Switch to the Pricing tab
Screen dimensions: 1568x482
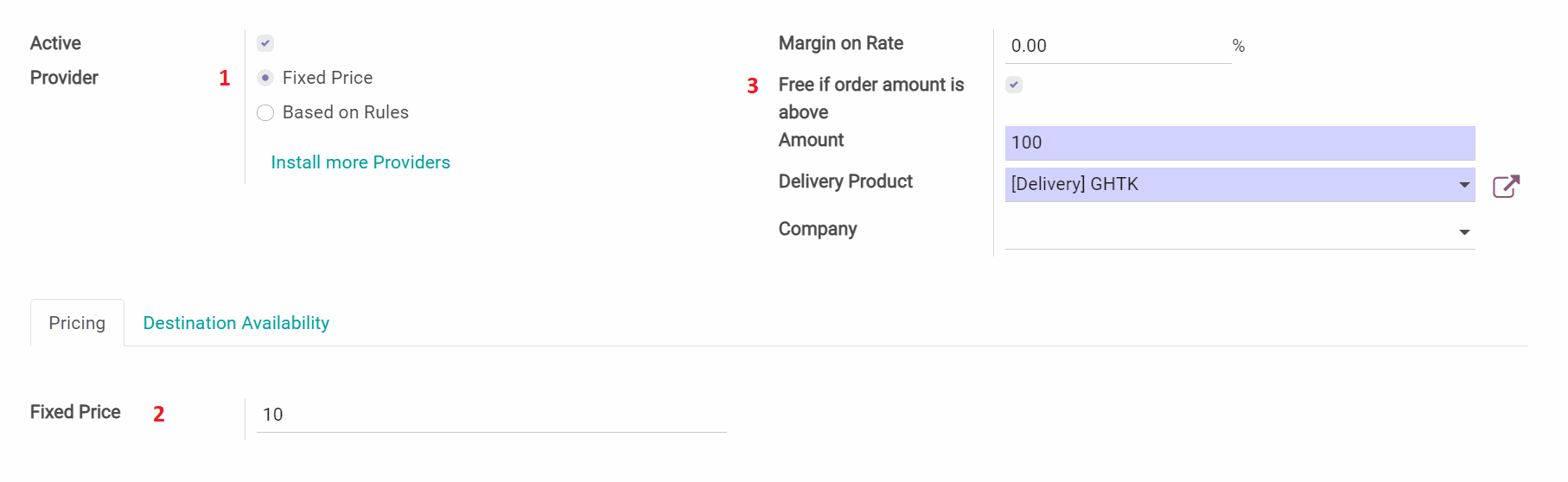pos(77,323)
